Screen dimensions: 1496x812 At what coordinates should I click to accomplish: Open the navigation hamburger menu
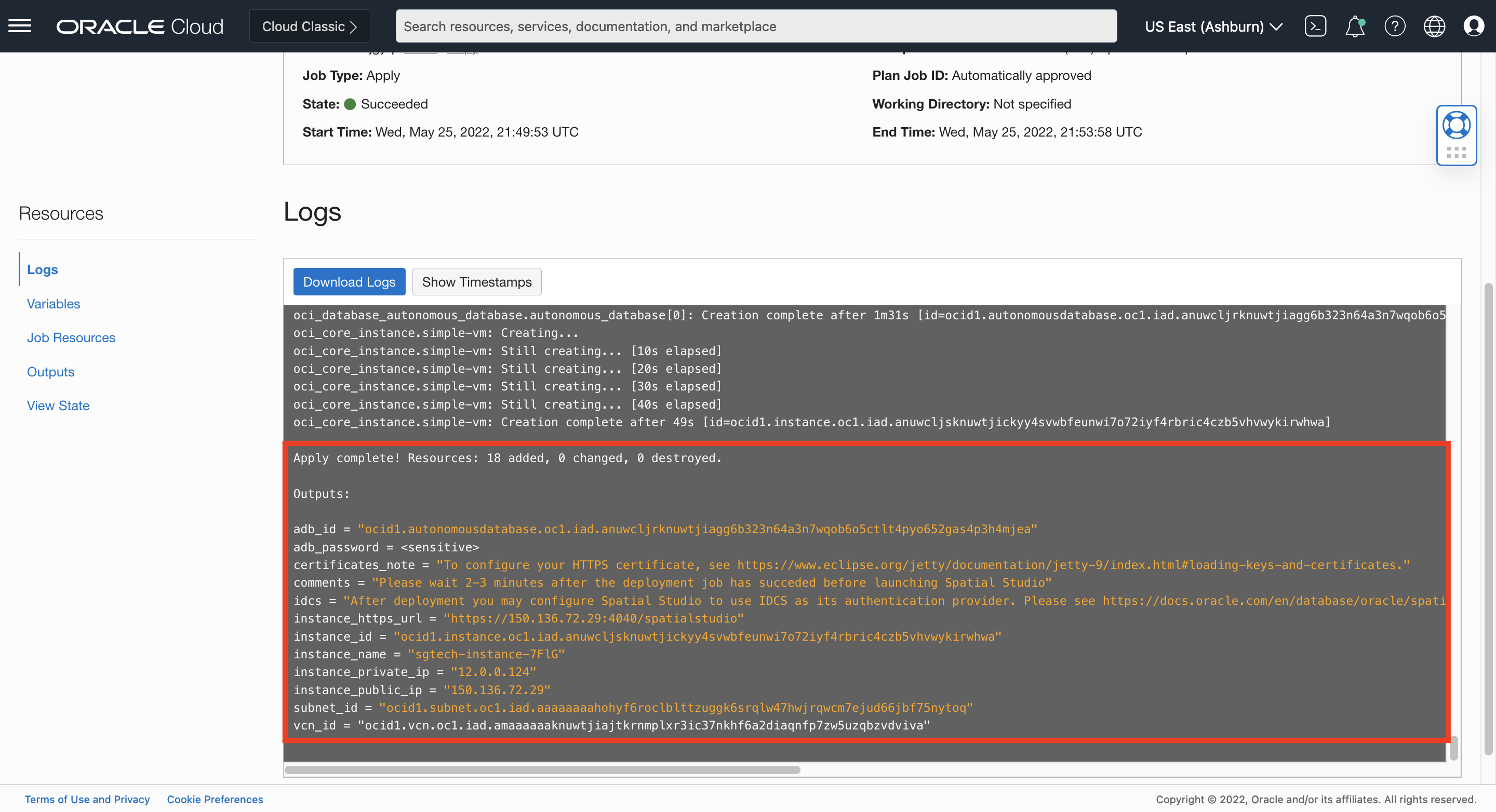[19, 25]
